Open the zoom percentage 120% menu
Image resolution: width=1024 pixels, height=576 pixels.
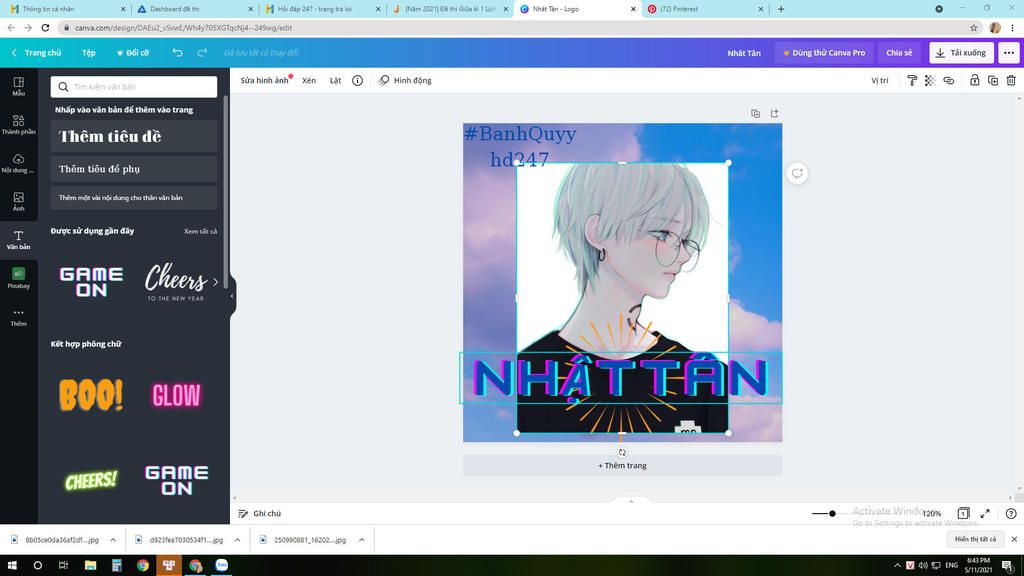(x=932, y=513)
